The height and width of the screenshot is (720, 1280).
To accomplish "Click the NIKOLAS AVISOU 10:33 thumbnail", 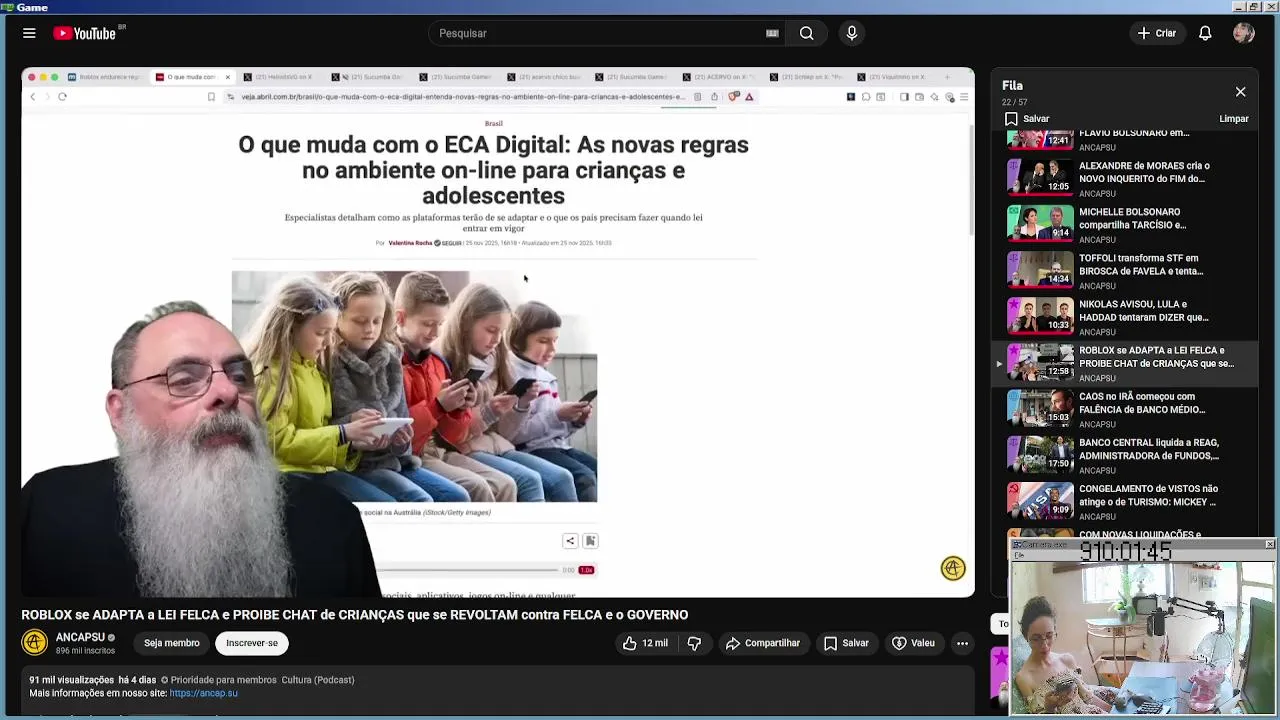I will pyautogui.click(x=1040, y=315).
